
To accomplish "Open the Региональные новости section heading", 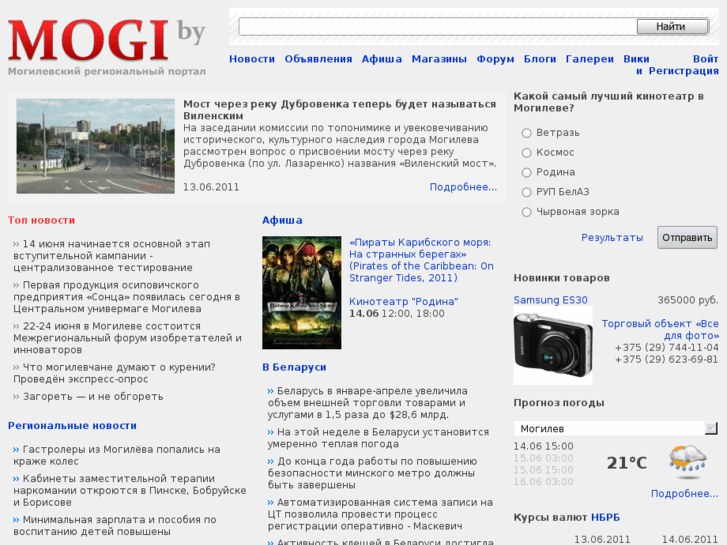I will click(x=72, y=426).
